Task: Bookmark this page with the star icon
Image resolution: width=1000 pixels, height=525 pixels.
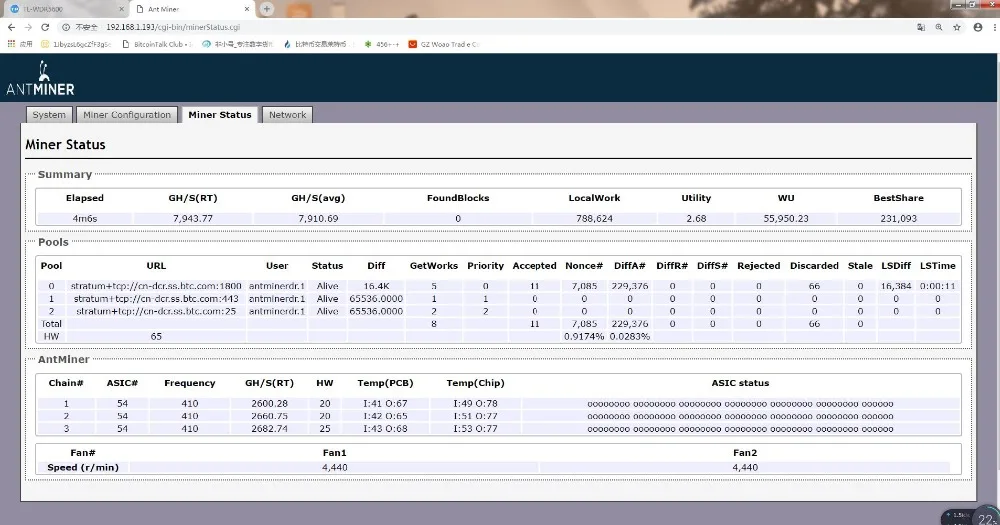Action: [x=957, y=27]
